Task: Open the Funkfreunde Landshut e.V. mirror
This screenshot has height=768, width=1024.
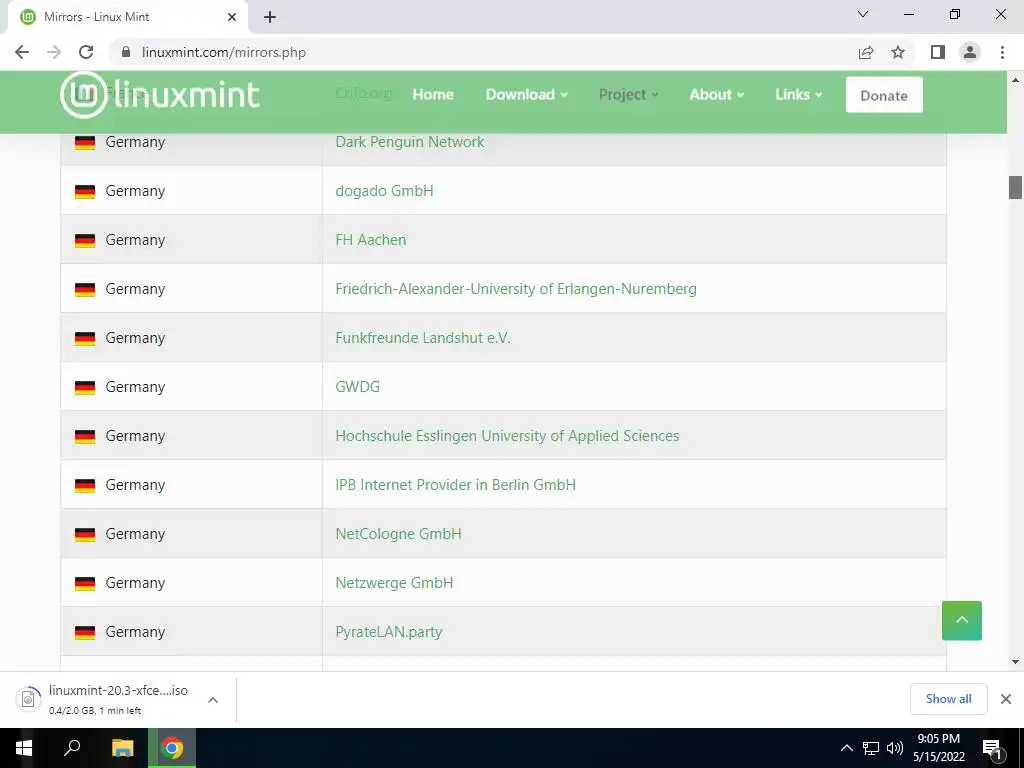Action: [423, 338]
